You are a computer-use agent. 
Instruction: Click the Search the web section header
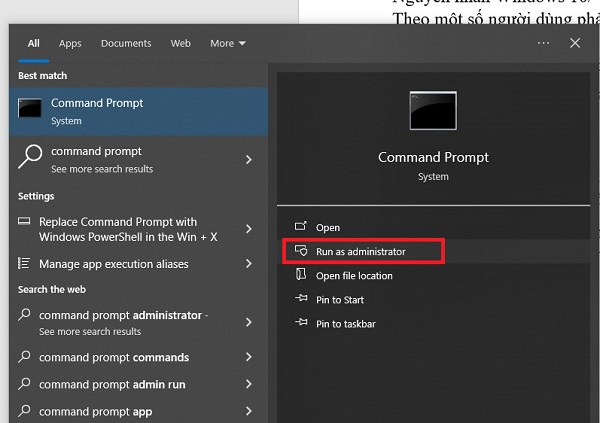click(x=52, y=289)
